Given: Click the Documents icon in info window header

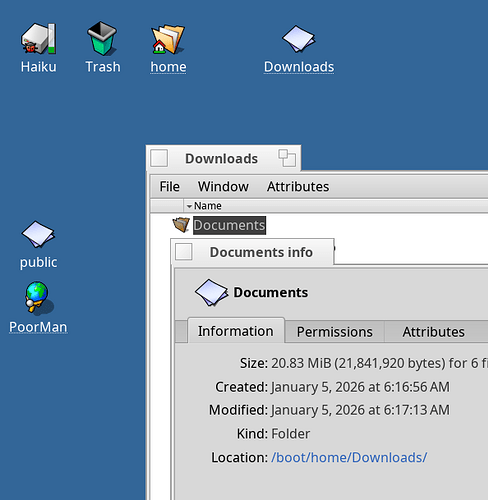Looking at the screenshot, I should click(211, 292).
